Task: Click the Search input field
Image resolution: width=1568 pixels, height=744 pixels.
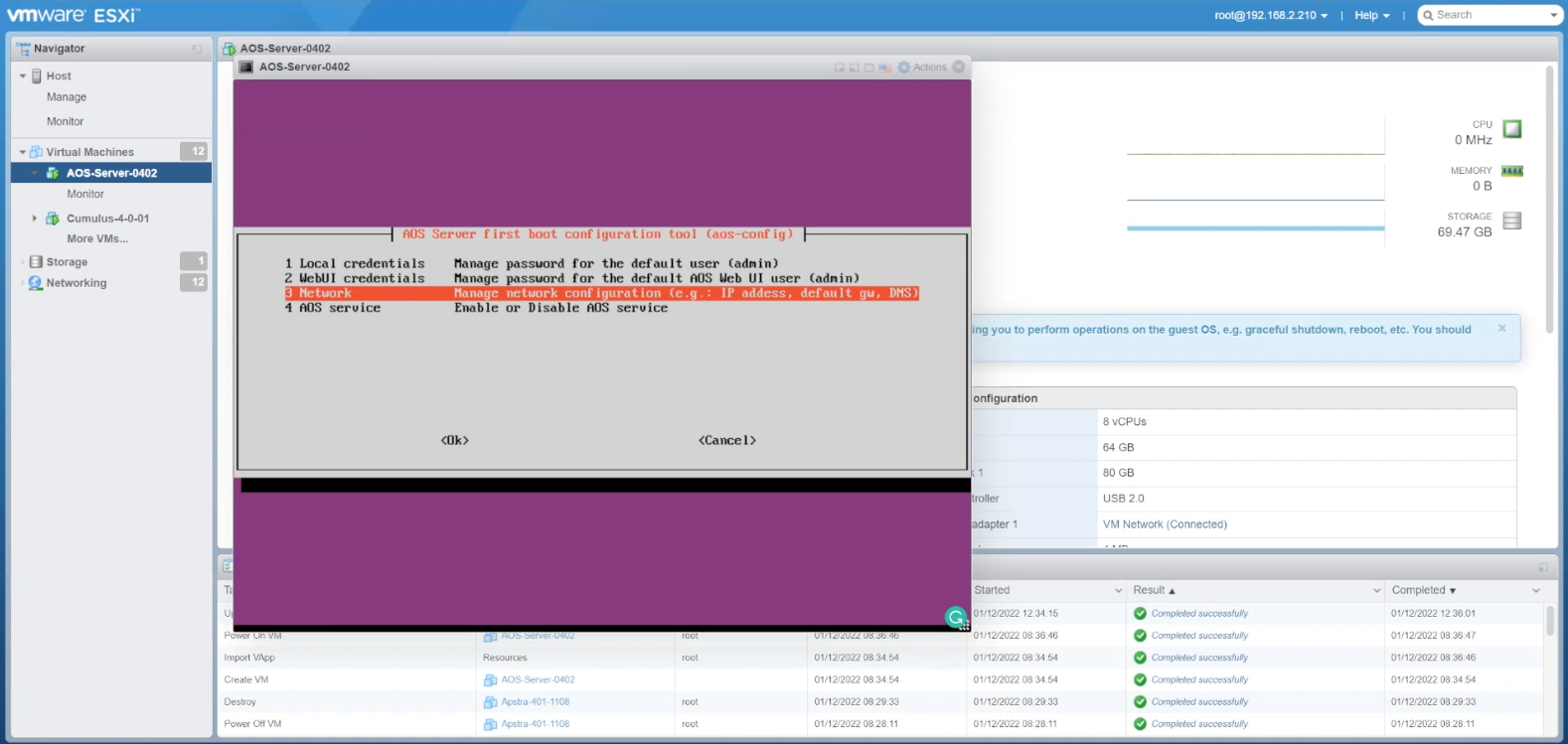Action: point(1483,15)
